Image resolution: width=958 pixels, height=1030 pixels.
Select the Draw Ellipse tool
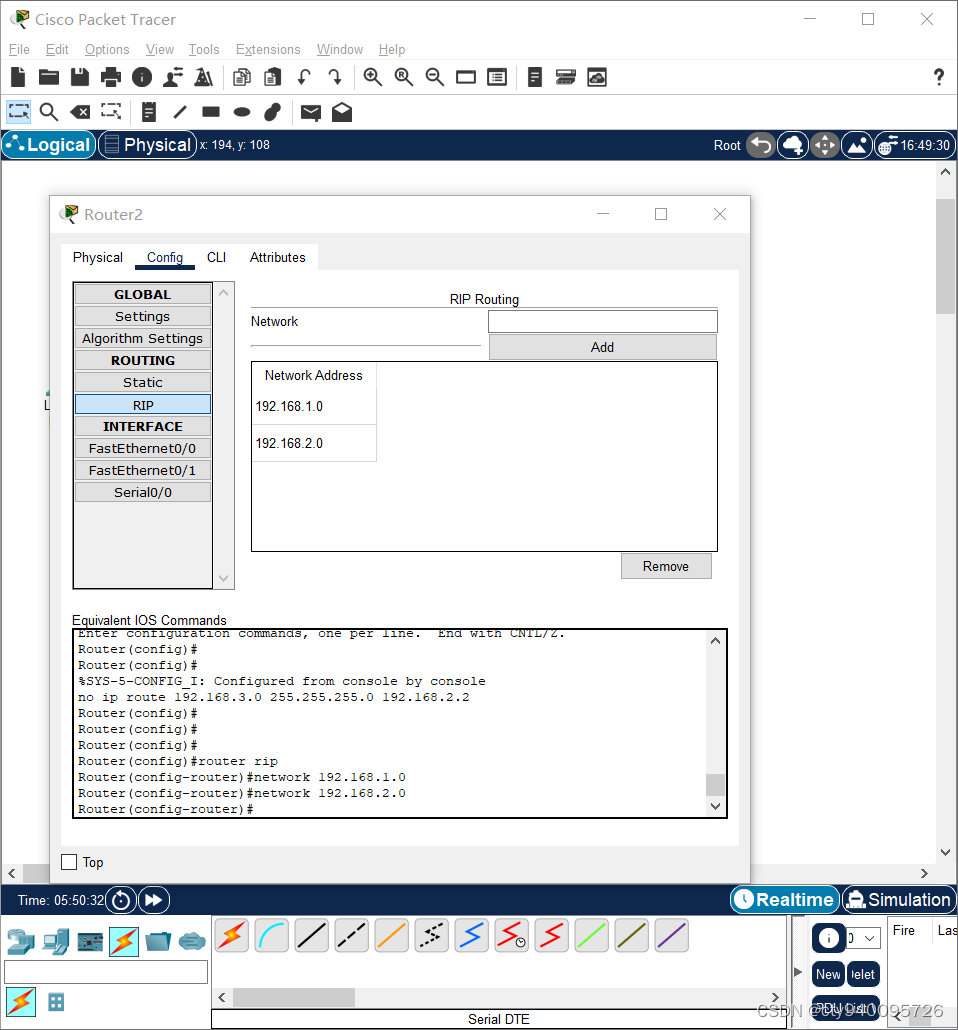pos(242,112)
